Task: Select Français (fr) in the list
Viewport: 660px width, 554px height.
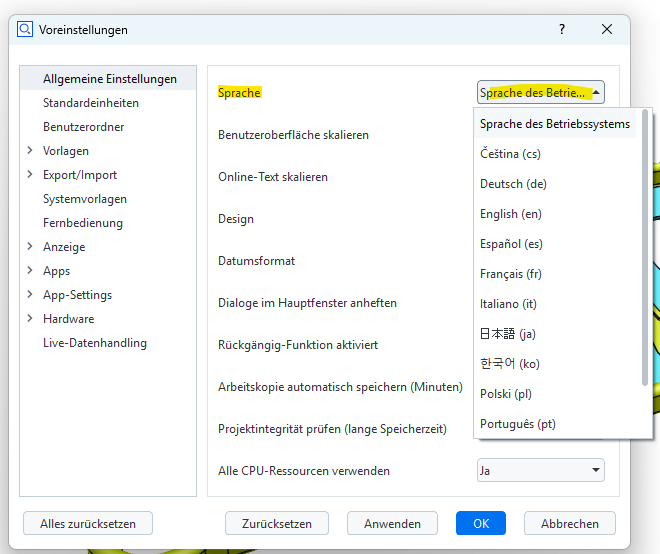Action: pos(510,274)
